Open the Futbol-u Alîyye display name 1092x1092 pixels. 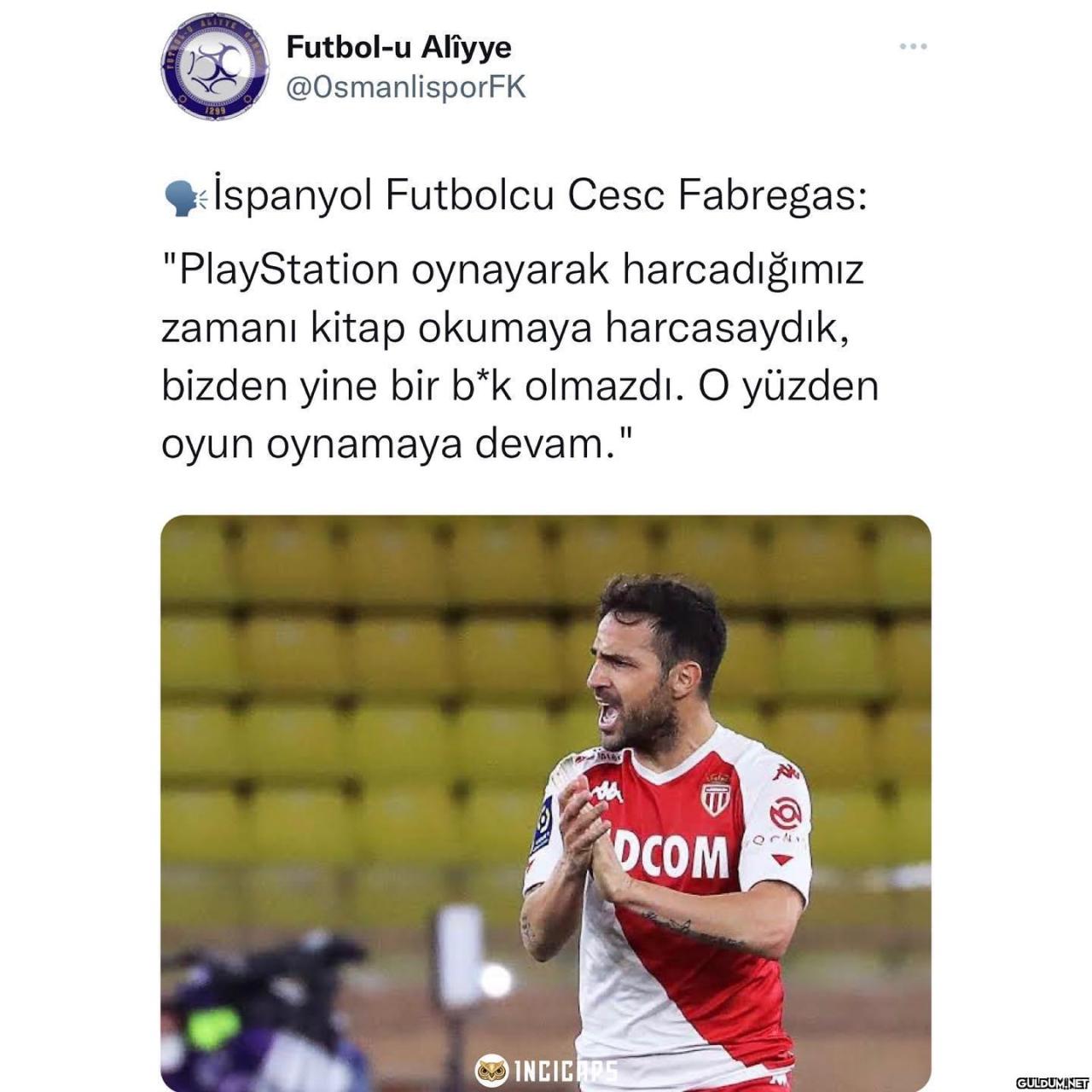[398, 46]
